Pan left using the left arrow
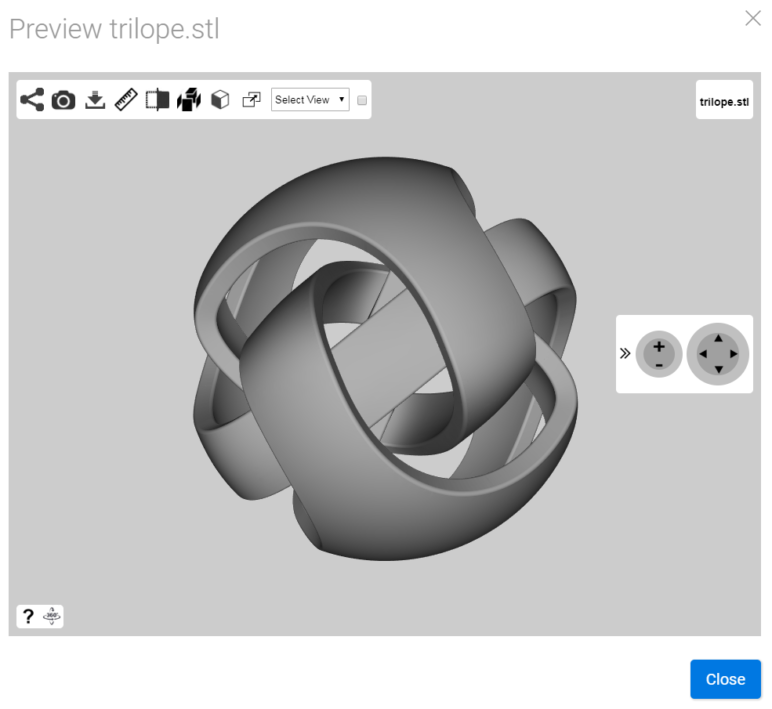Viewport: 772px width, 709px height. pos(703,354)
